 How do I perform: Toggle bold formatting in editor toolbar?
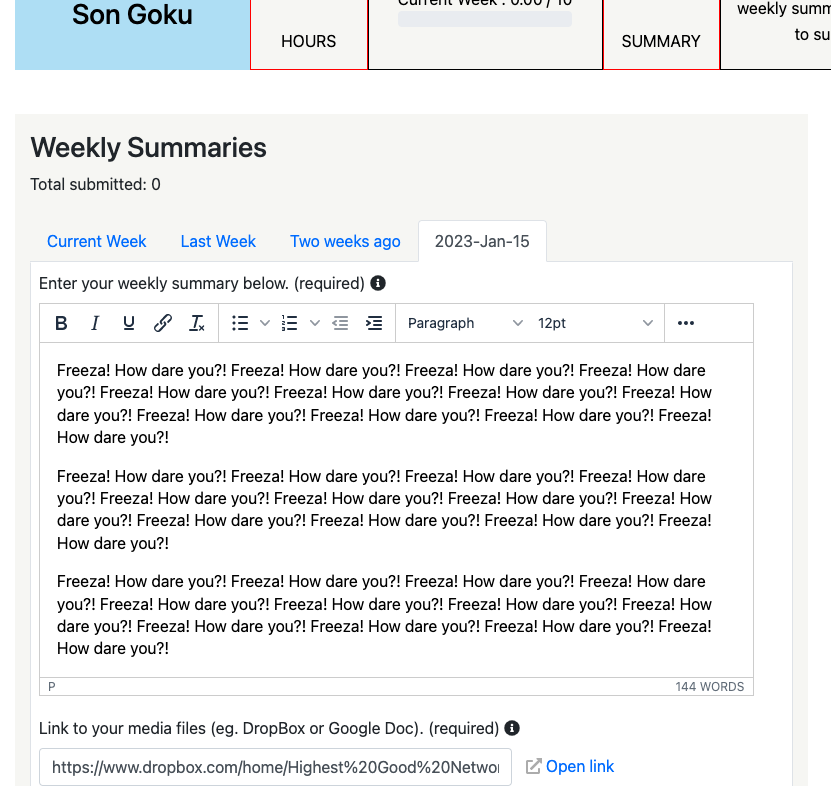pos(61,323)
